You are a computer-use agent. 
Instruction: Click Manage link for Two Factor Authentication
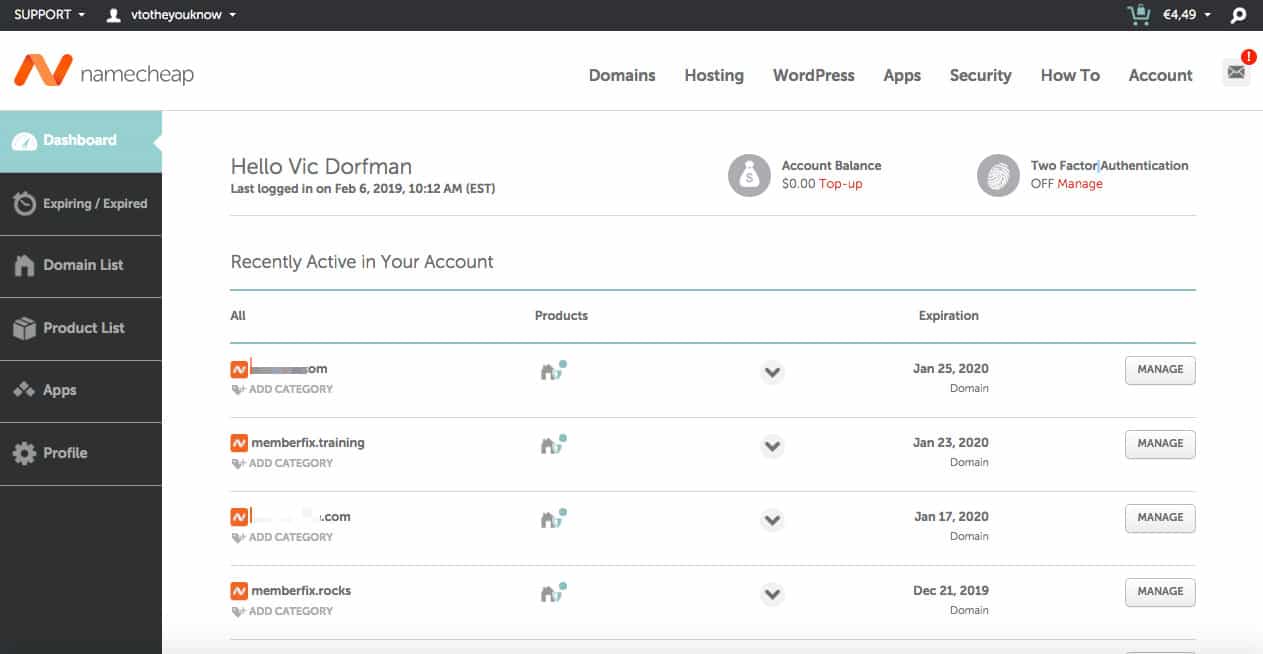(x=1080, y=184)
